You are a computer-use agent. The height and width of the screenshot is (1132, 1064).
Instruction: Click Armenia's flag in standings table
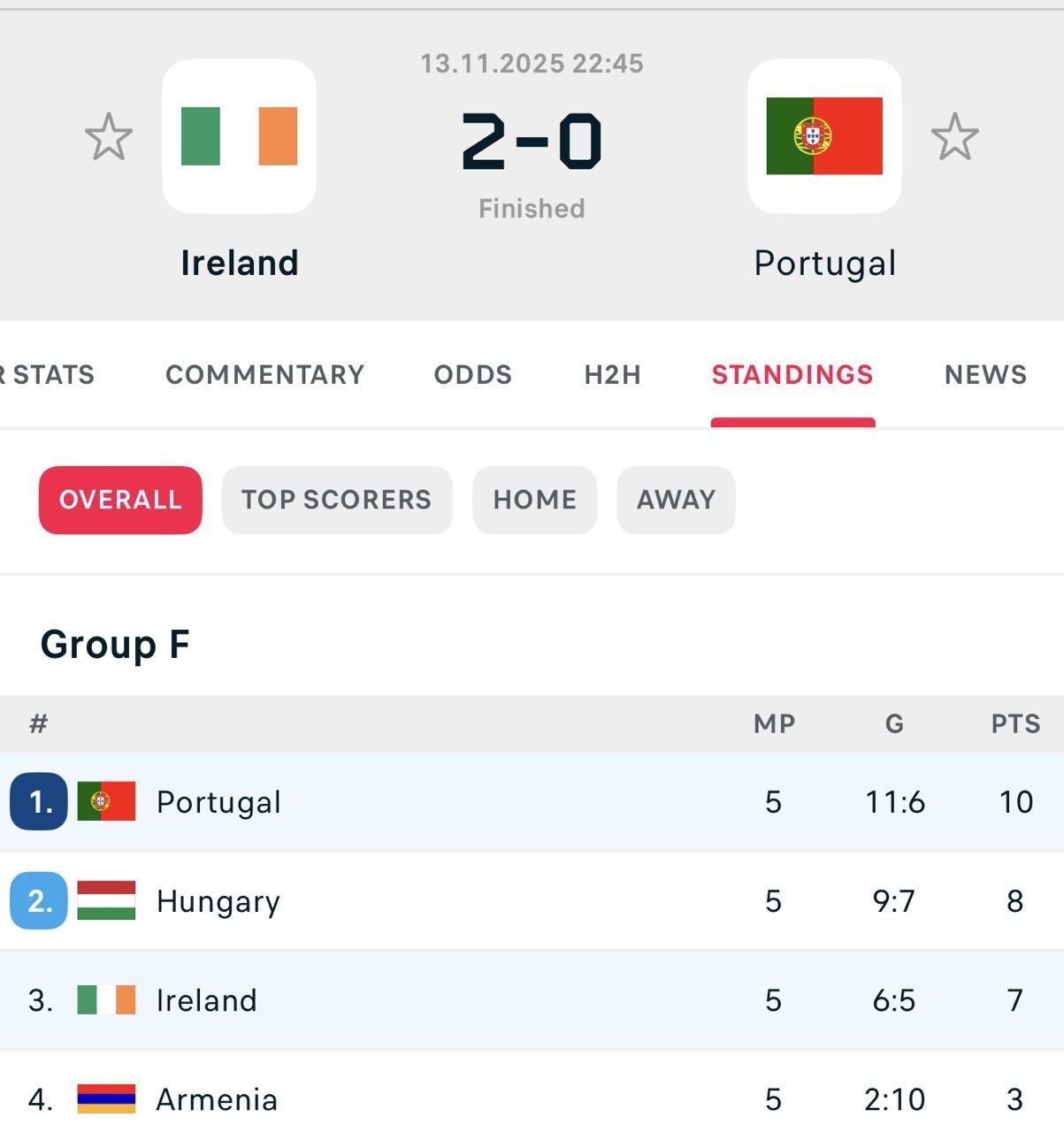[x=106, y=1099]
